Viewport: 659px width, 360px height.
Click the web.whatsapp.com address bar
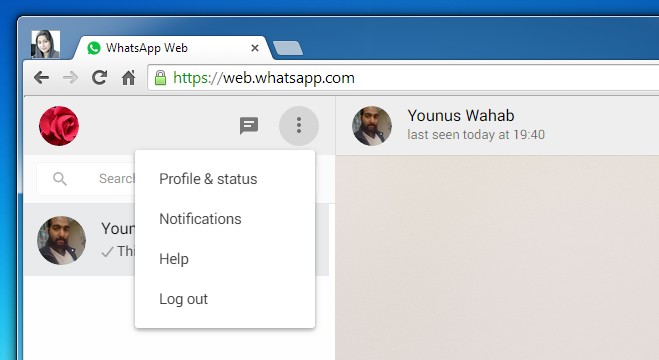(403, 78)
